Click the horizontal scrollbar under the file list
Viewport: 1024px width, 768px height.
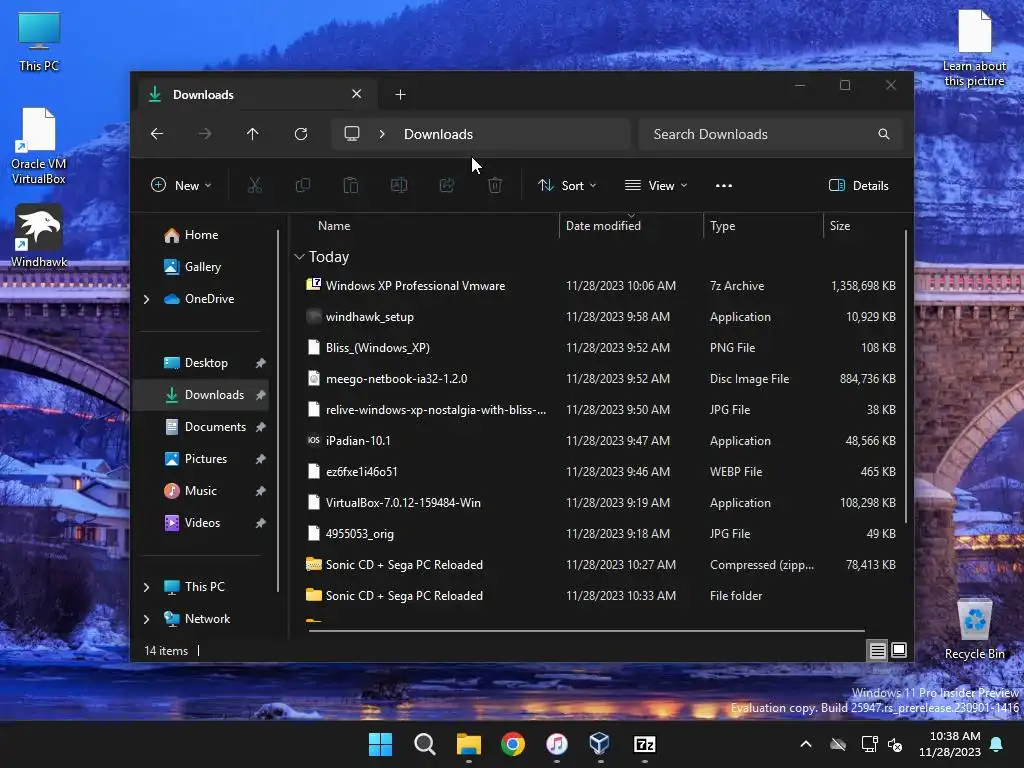[x=586, y=631]
